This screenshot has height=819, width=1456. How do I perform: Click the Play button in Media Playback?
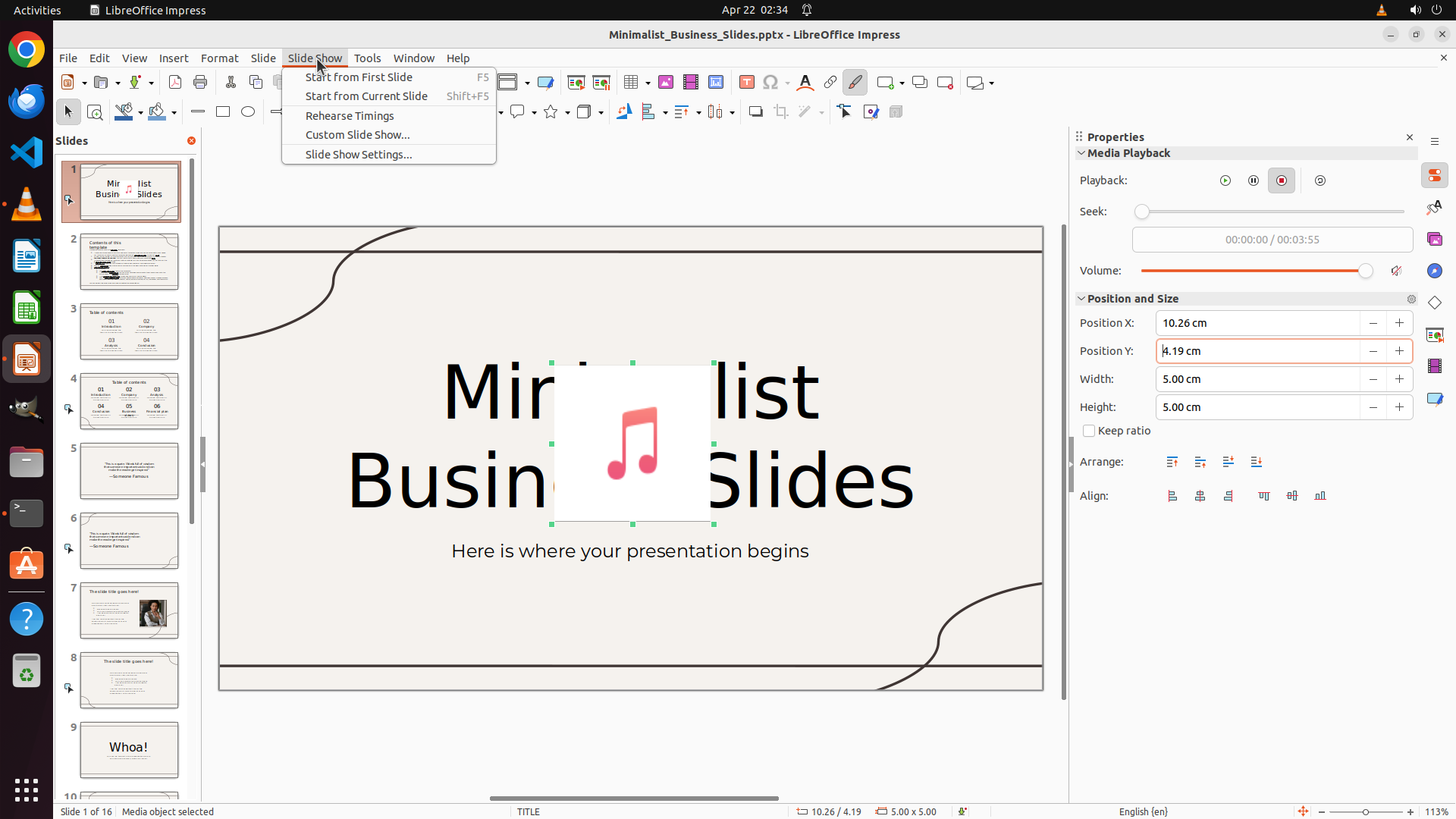click(x=1225, y=180)
